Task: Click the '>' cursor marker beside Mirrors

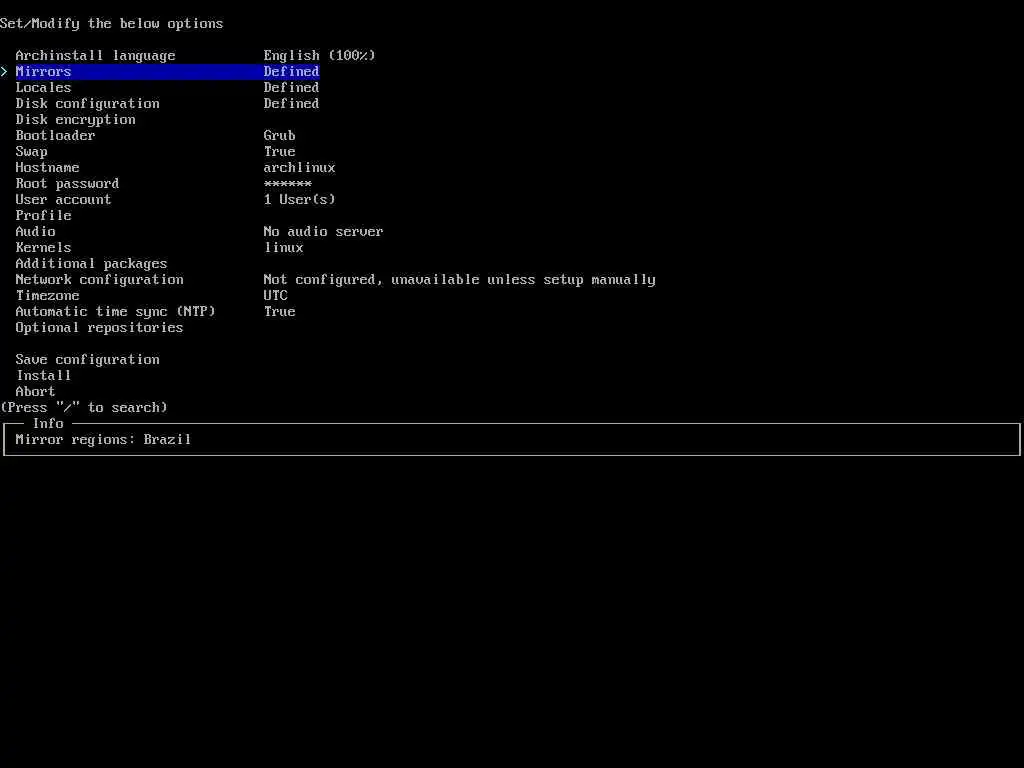Action: (x=4, y=71)
